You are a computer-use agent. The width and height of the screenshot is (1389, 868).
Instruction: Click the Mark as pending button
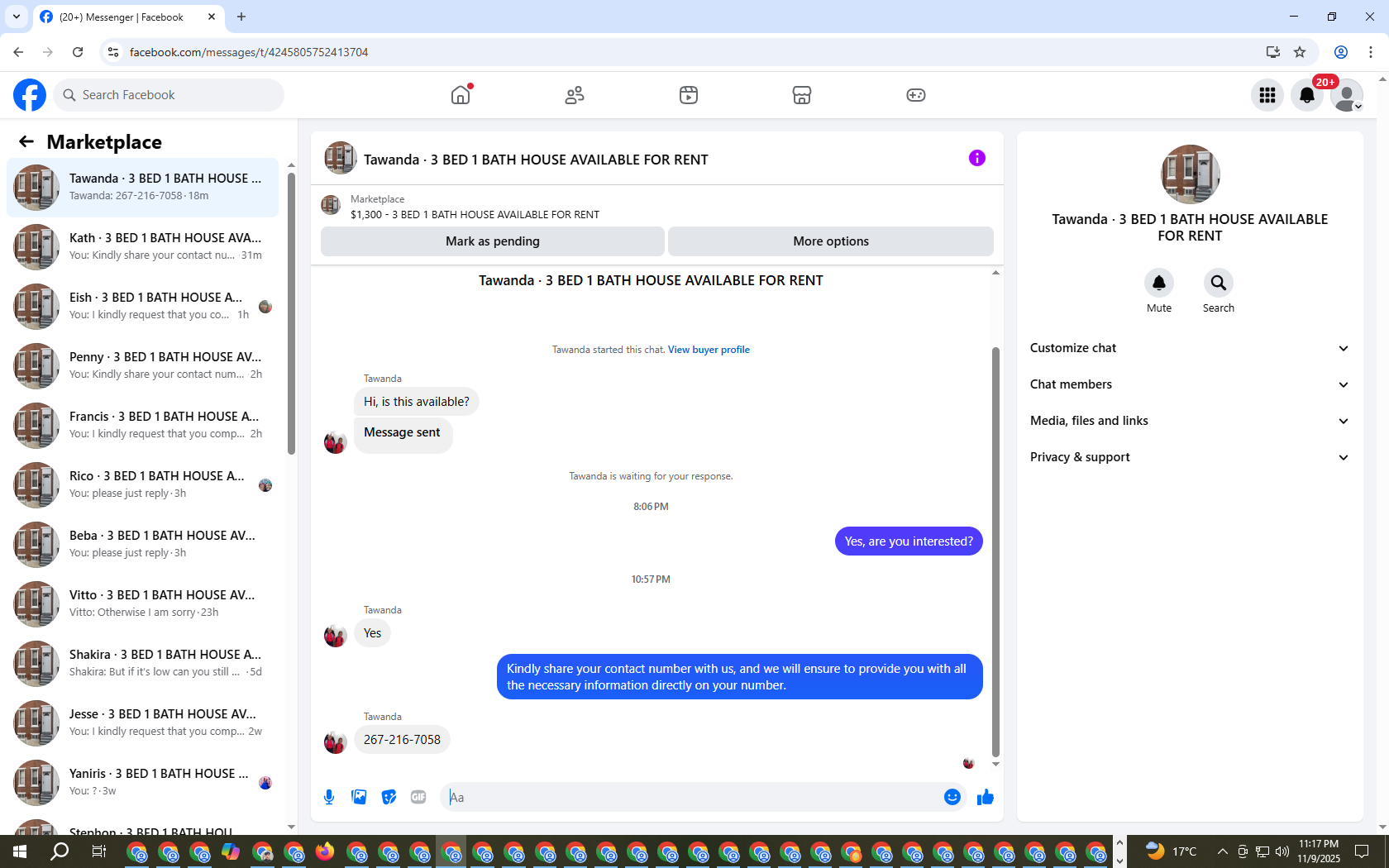[x=493, y=241]
